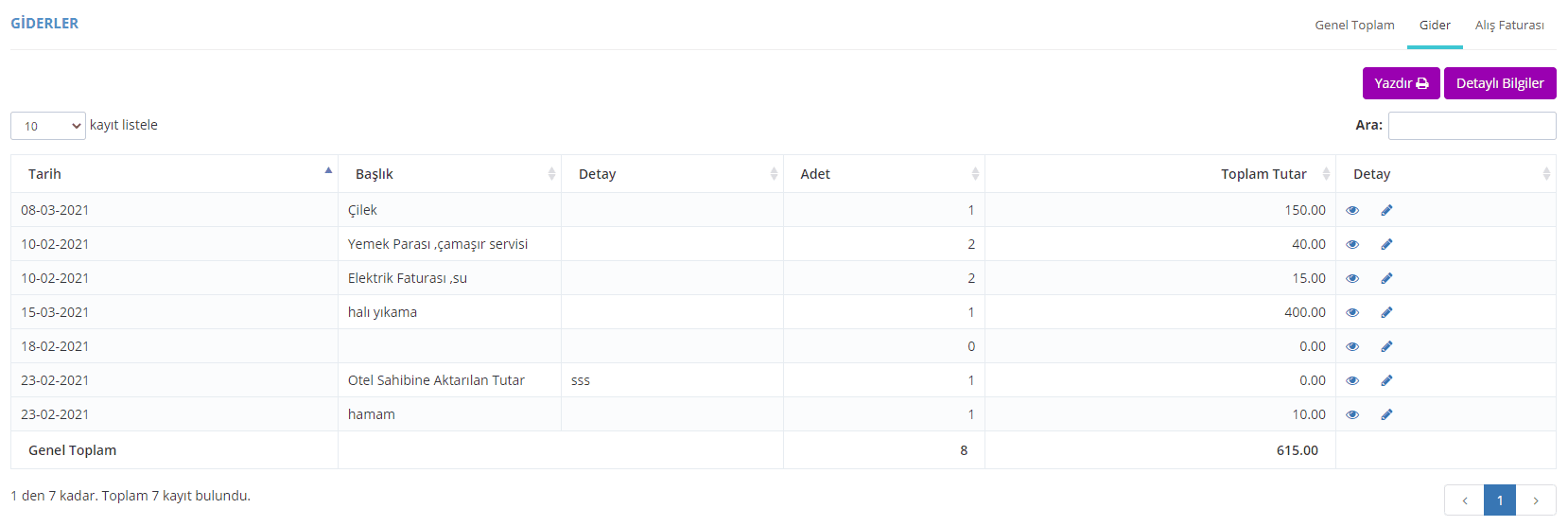The height and width of the screenshot is (526, 1568).
Task: Go to the next page with the arrow
Action: tap(1536, 500)
